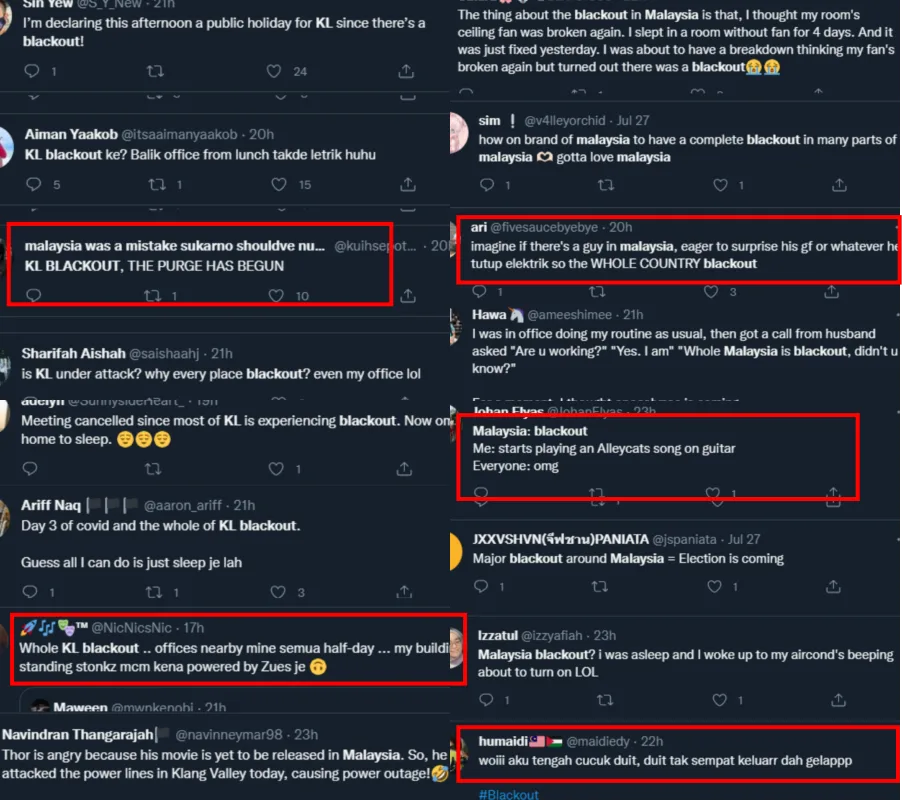The height and width of the screenshot is (800, 903).
Task: Open @fivesaucebyebye user handle
Action: (544, 228)
